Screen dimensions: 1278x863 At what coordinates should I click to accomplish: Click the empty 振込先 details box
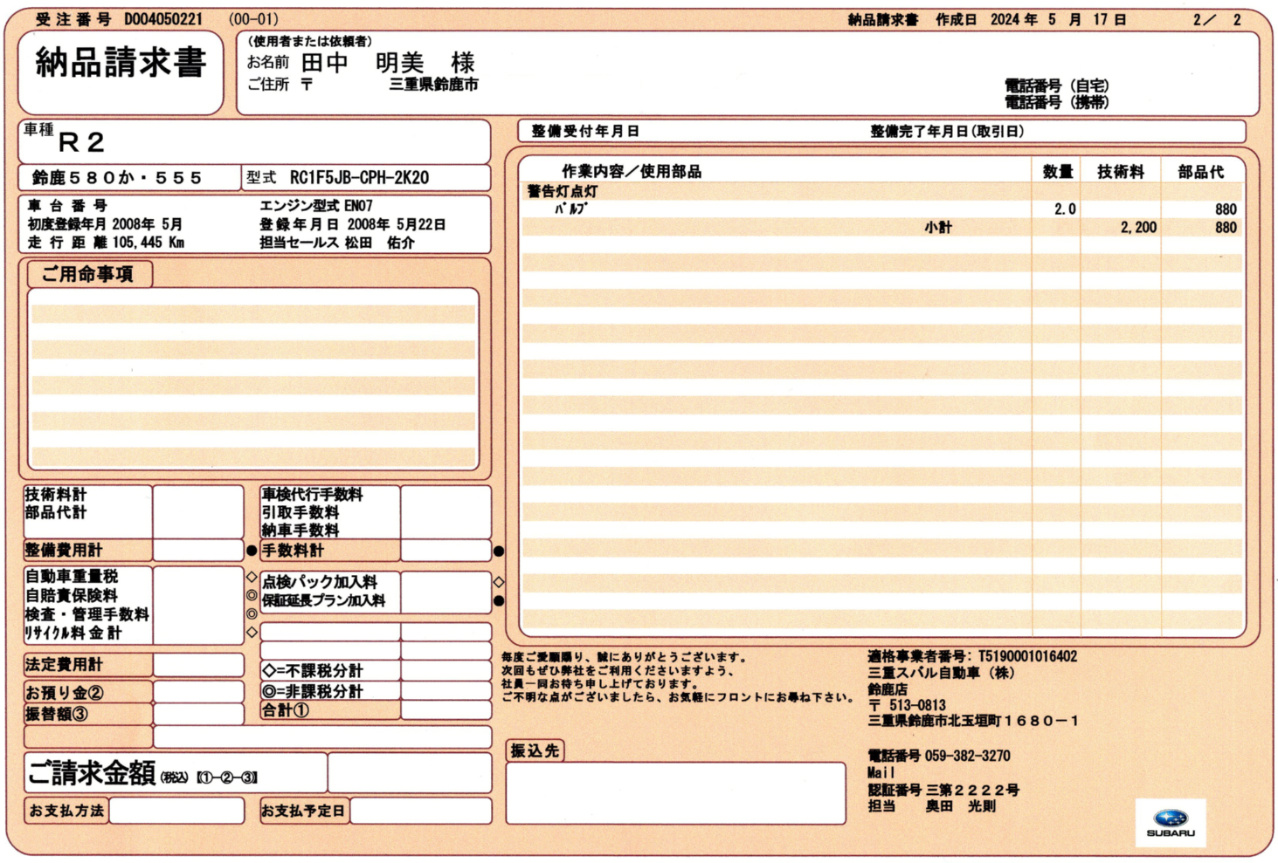coord(676,793)
